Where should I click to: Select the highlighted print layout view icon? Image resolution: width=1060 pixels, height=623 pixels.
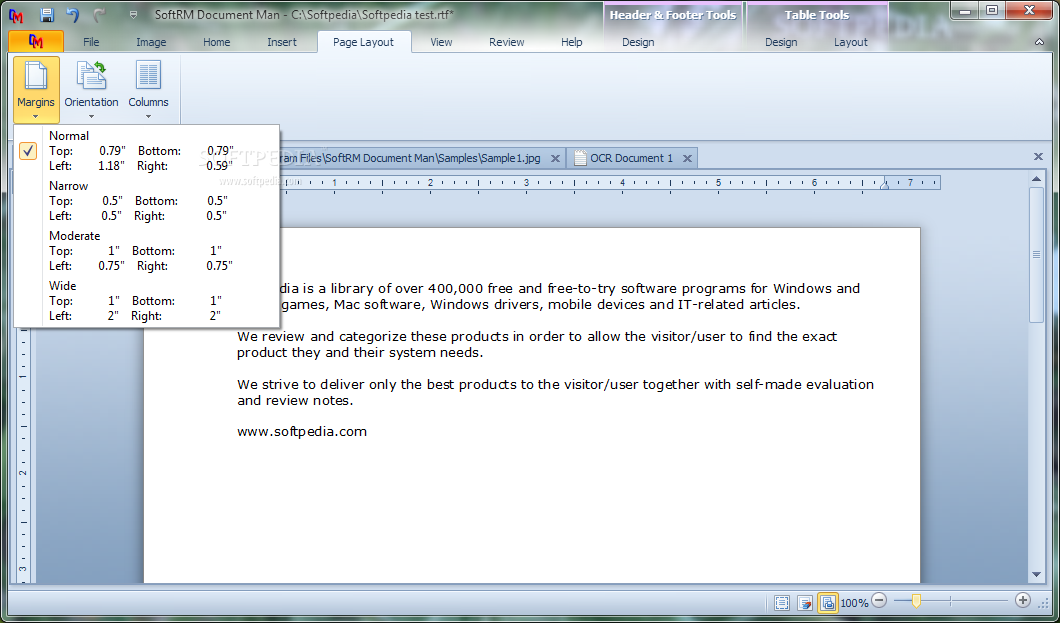(x=828, y=603)
